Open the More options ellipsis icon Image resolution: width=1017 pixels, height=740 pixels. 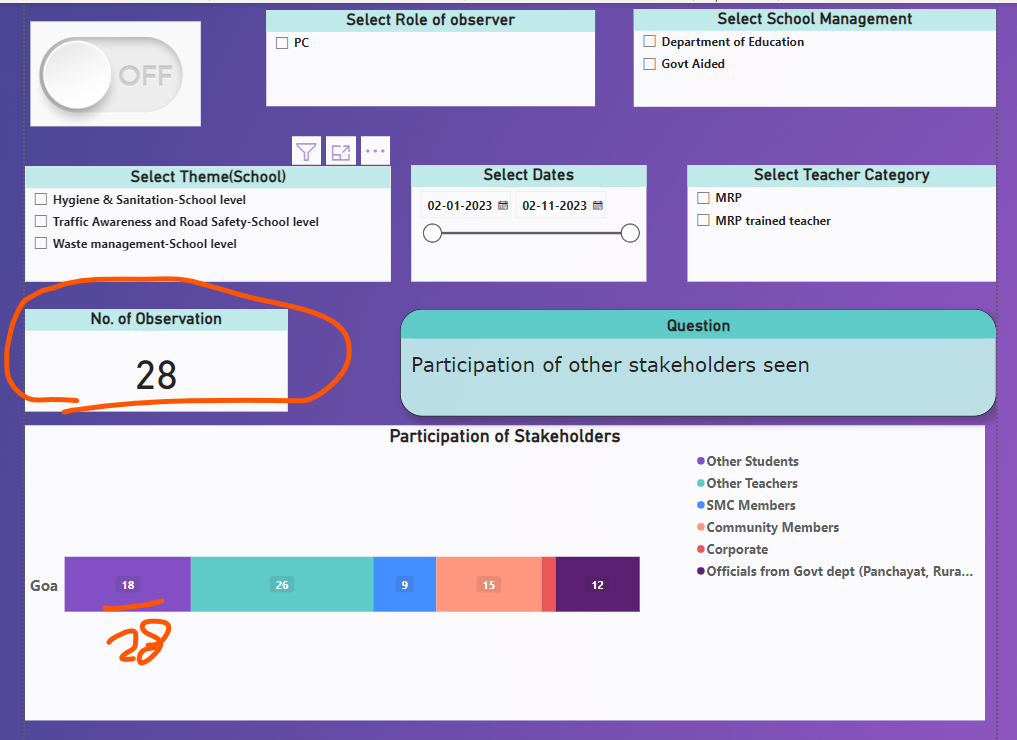point(375,151)
